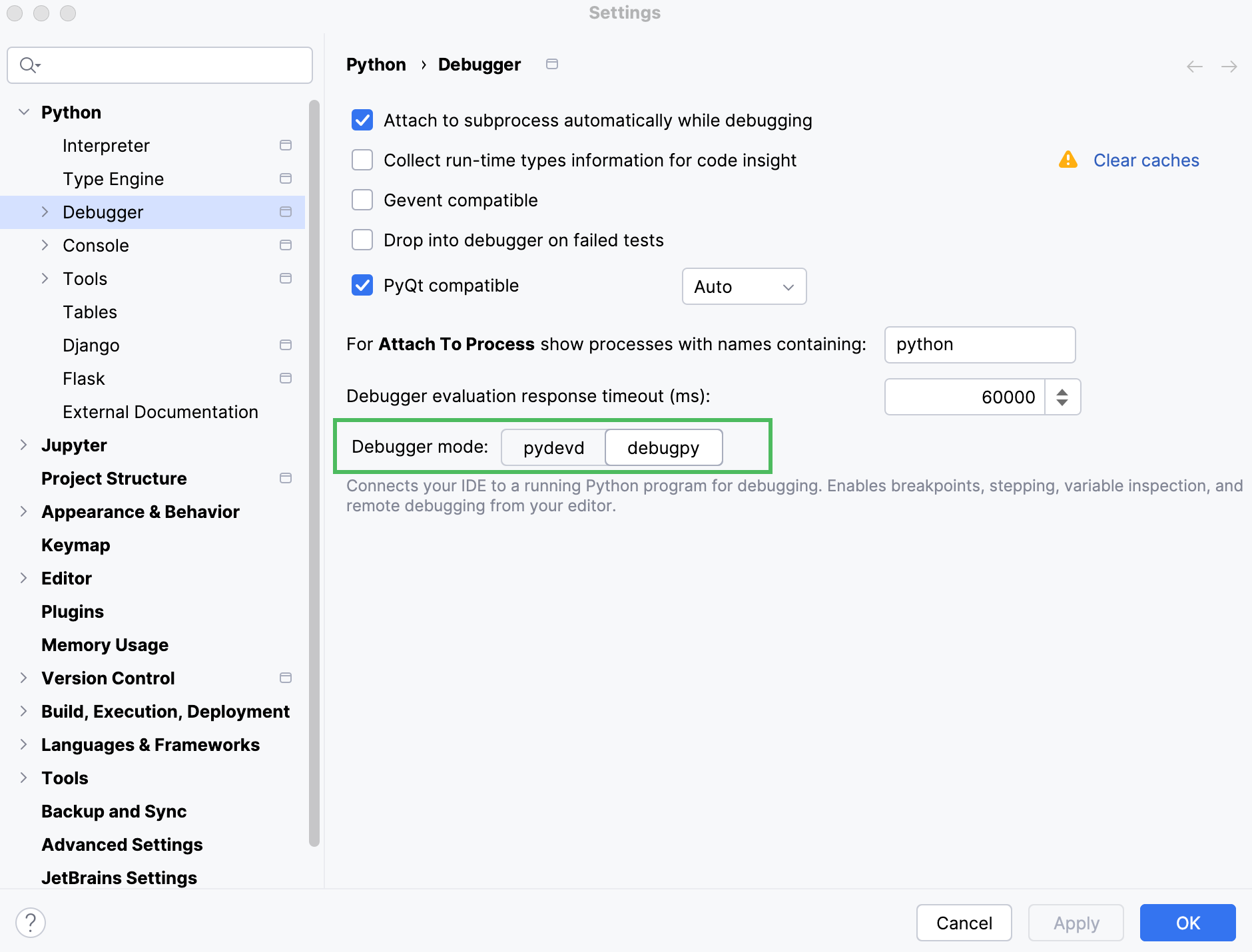Viewport: 1252px width, 952px height.
Task: Expand the Console tree node
Action: pyautogui.click(x=45, y=245)
